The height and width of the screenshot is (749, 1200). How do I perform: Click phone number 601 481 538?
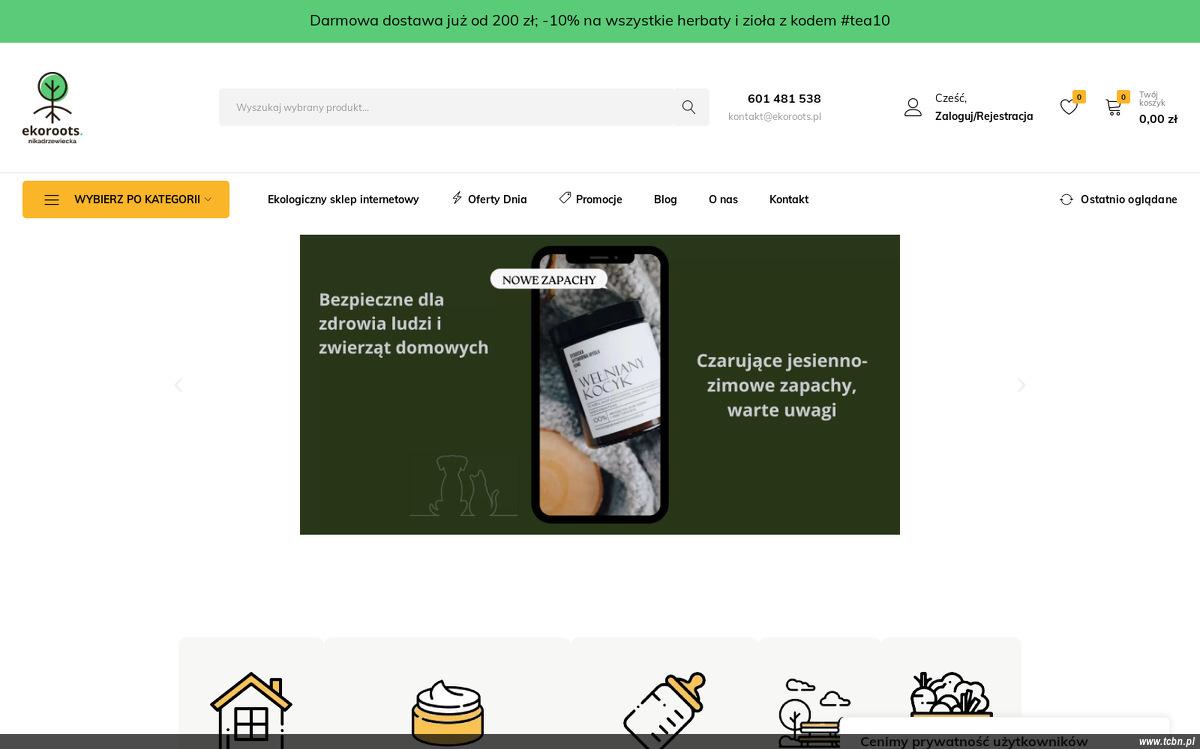pyautogui.click(x=784, y=99)
